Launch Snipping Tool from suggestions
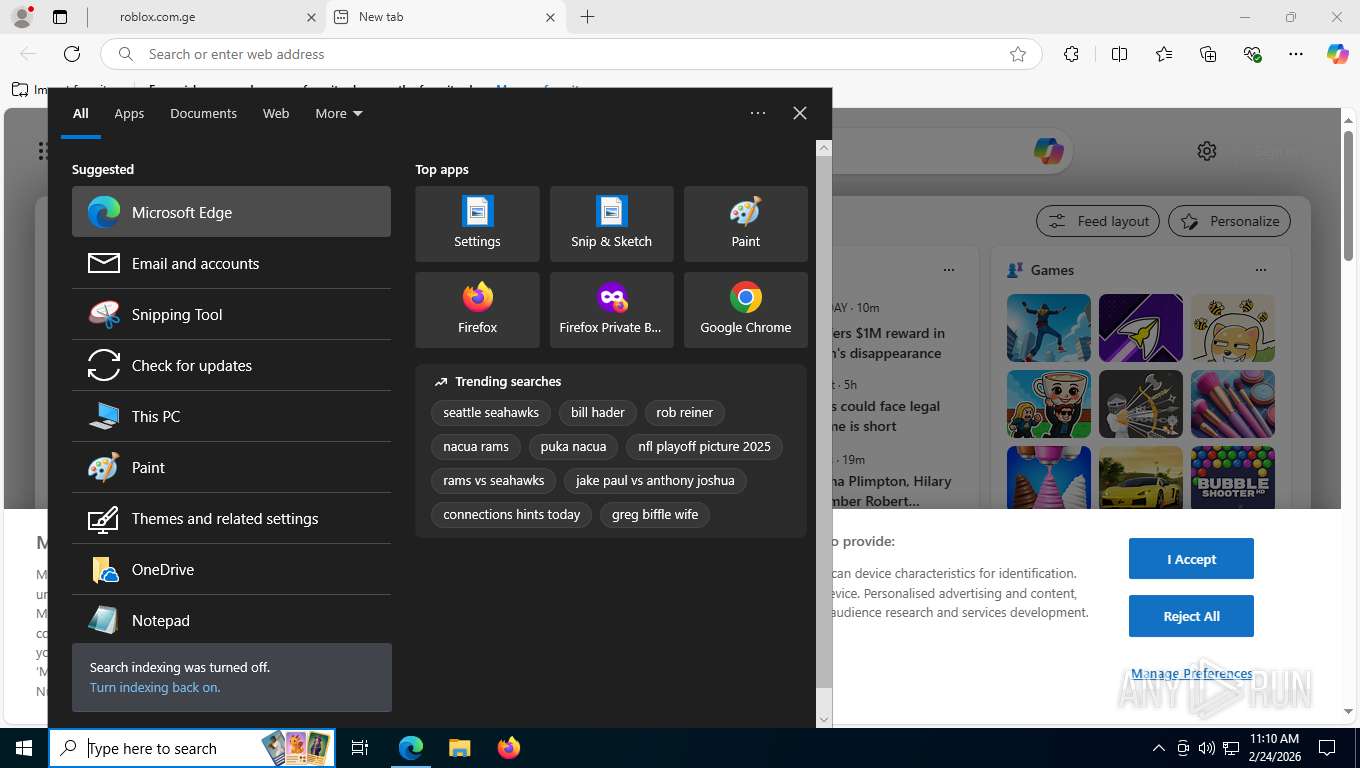This screenshot has width=1360, height=768. [x=231, y=314]
